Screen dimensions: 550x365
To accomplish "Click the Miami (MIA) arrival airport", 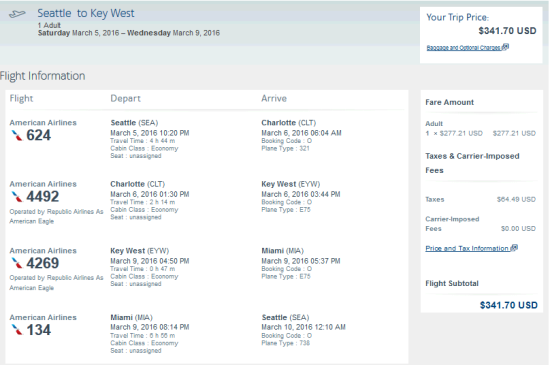I will 282,251.
